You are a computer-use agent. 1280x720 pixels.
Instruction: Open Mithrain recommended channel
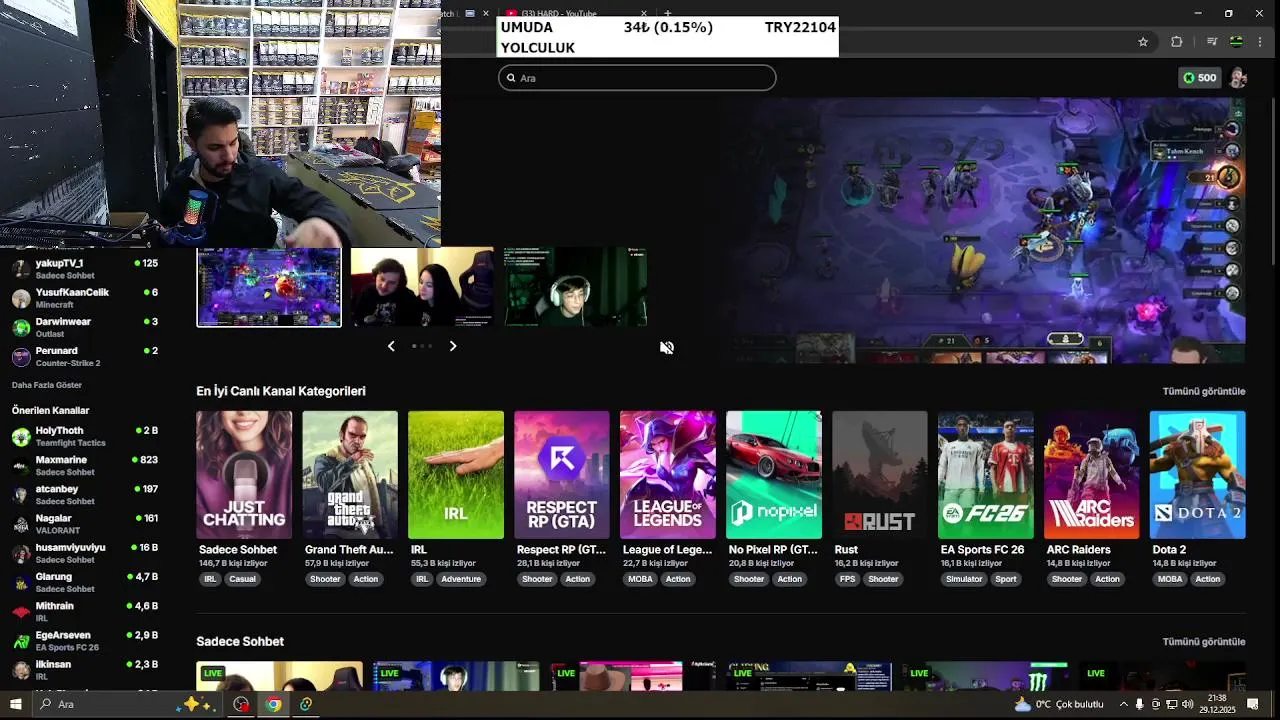pos(85,611)
